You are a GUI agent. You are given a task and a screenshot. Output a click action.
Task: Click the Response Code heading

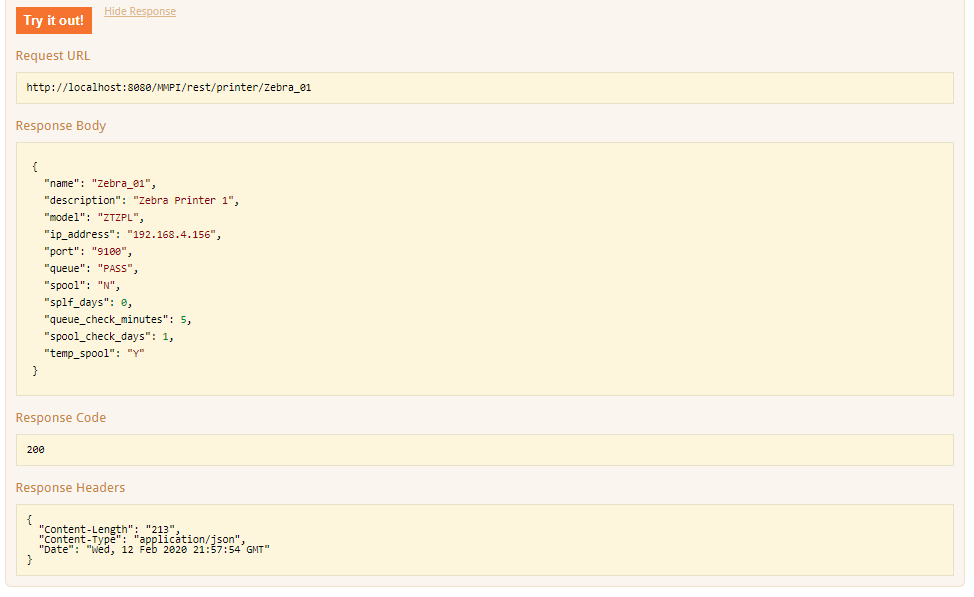[61, 417]
